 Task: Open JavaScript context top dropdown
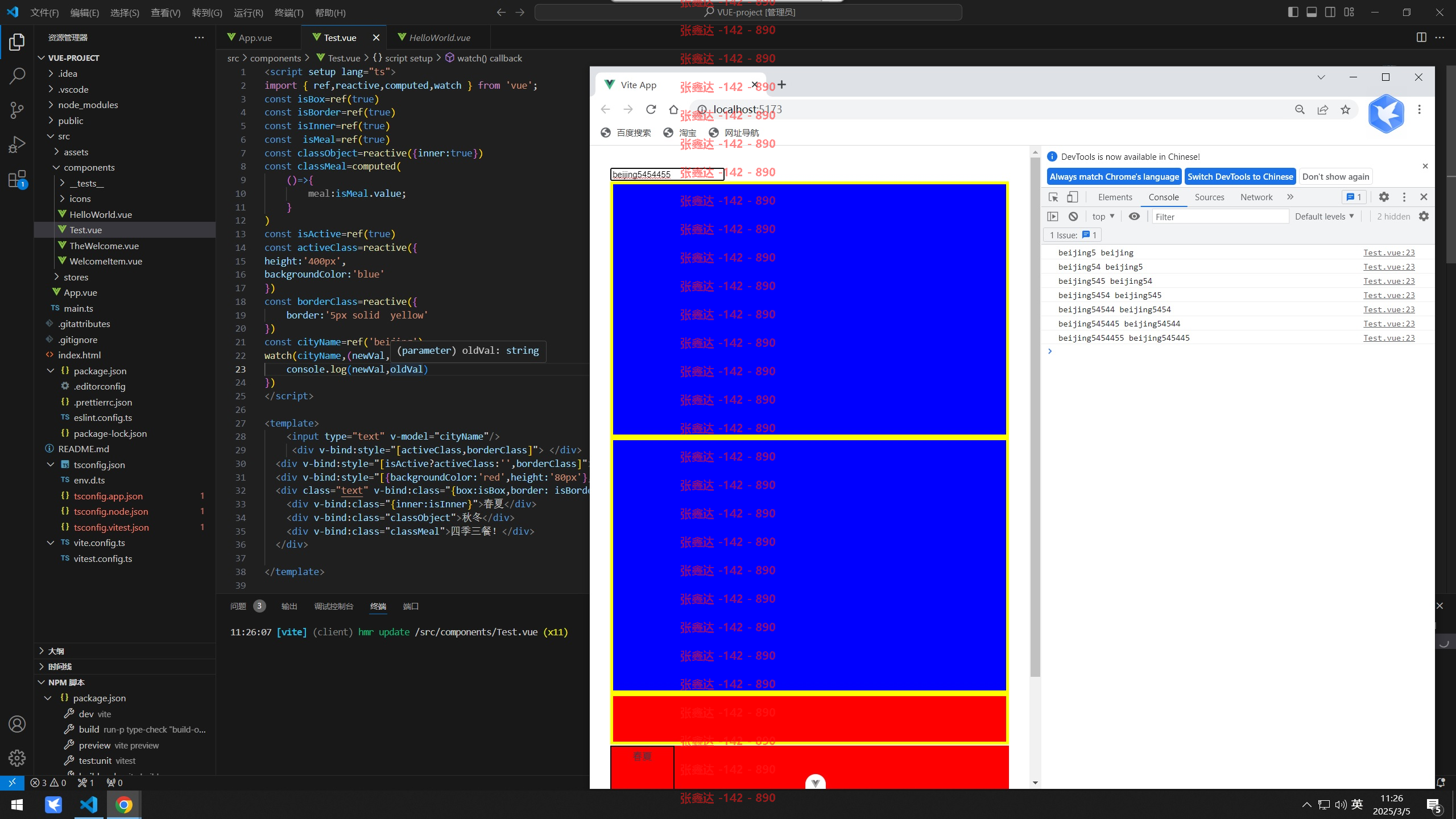[x=1103, y=216]
